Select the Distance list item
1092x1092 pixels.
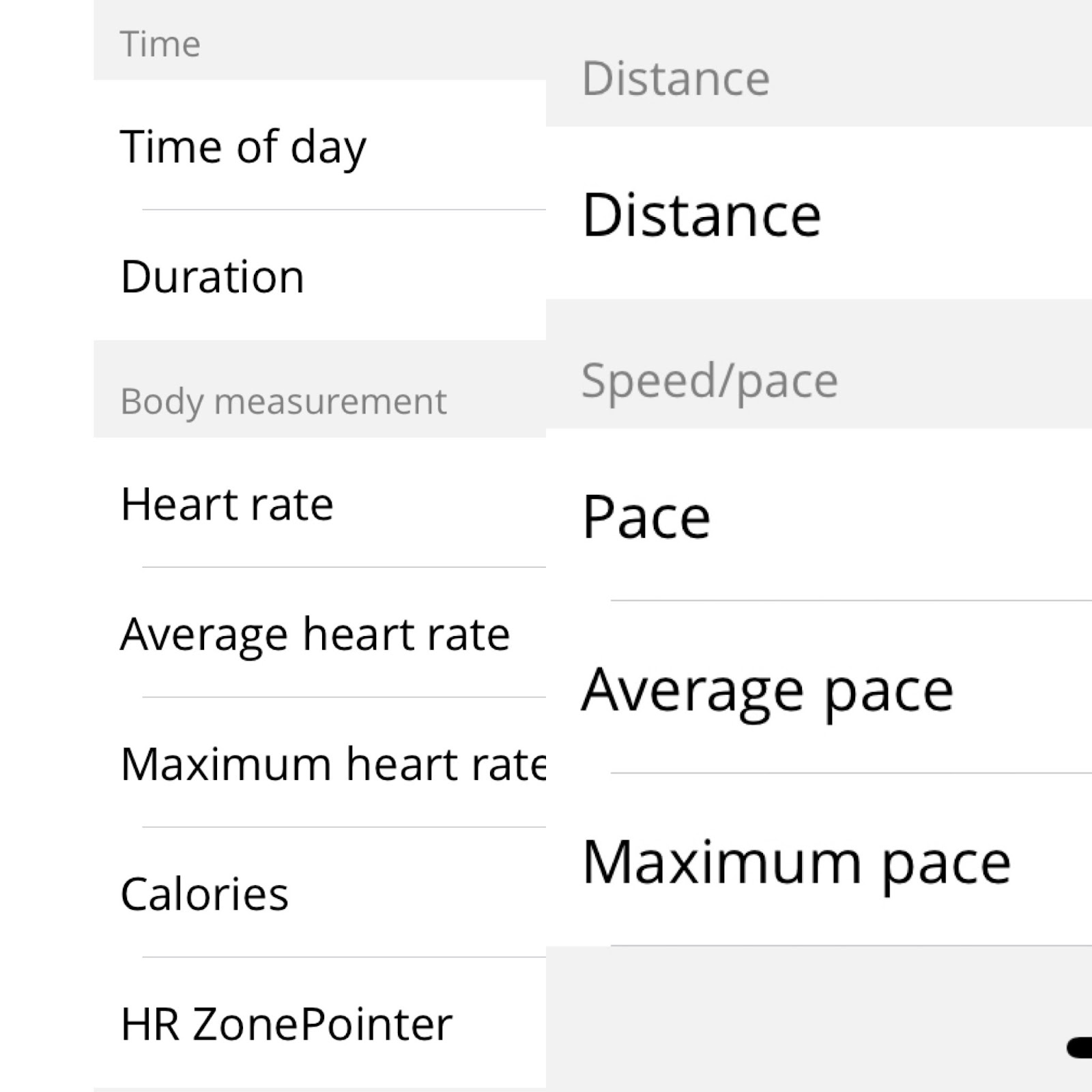tap(702, 215)
